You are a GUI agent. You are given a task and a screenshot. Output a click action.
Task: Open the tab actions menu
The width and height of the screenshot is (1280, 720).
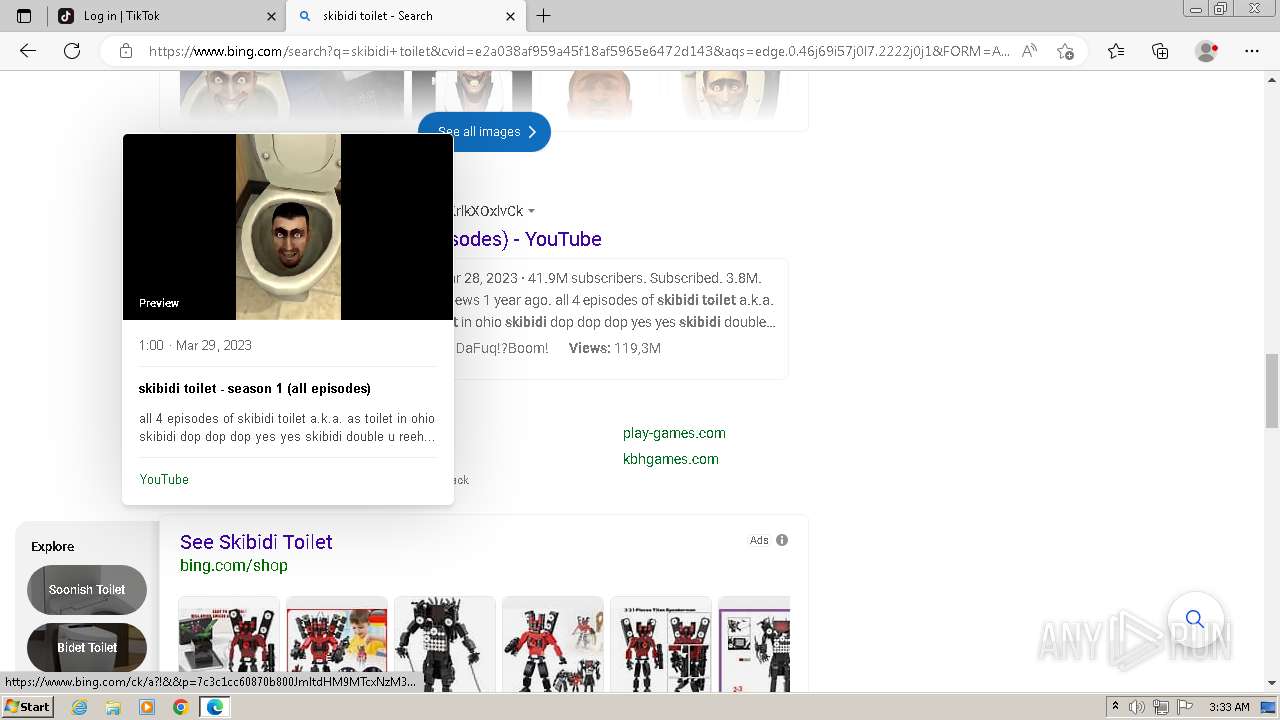(24, 16)
